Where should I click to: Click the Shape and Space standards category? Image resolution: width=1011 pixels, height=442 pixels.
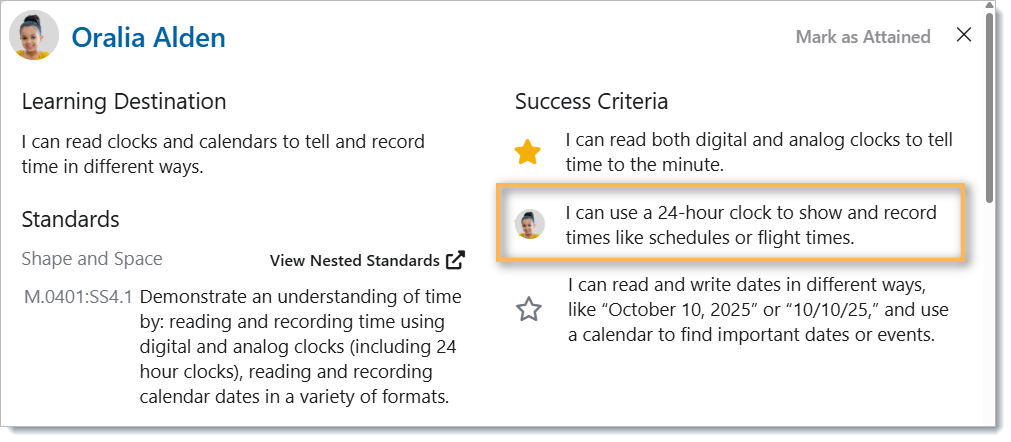[x=92, y=259]
